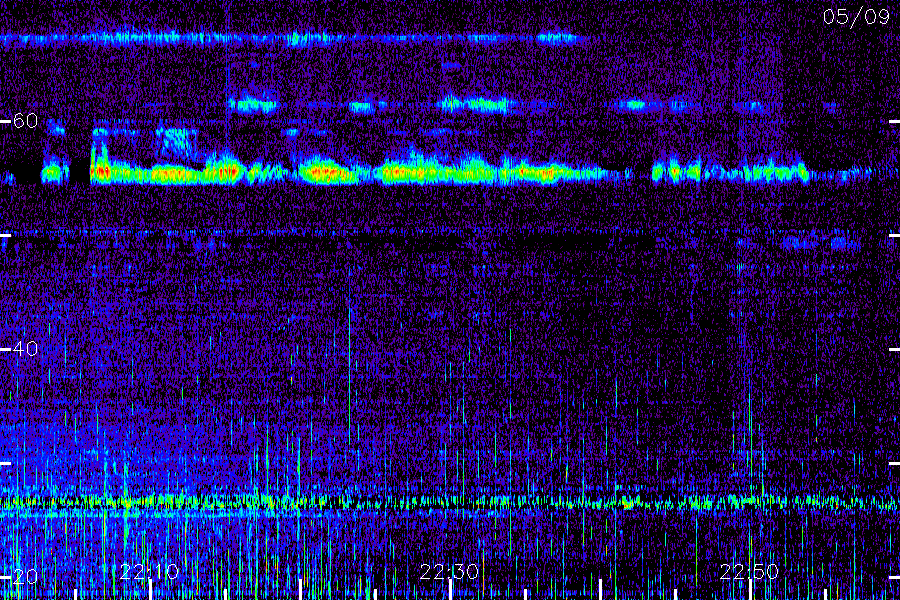900x600 pixels.
Task: Click the 40 axis label
Action: pyautogui.click(x=25, y=349)
